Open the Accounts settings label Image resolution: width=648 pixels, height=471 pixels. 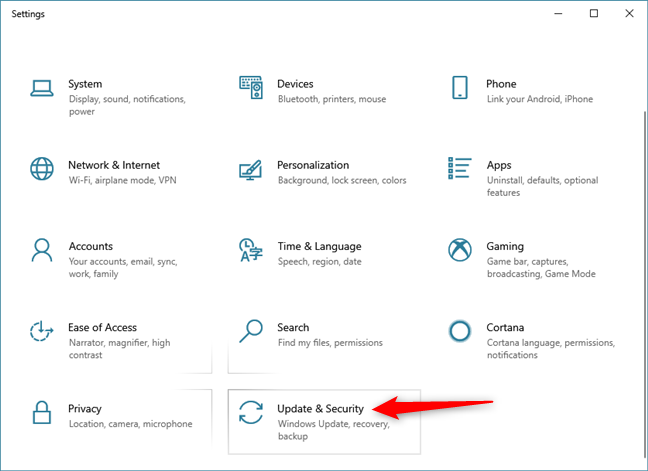click(90, 247)
